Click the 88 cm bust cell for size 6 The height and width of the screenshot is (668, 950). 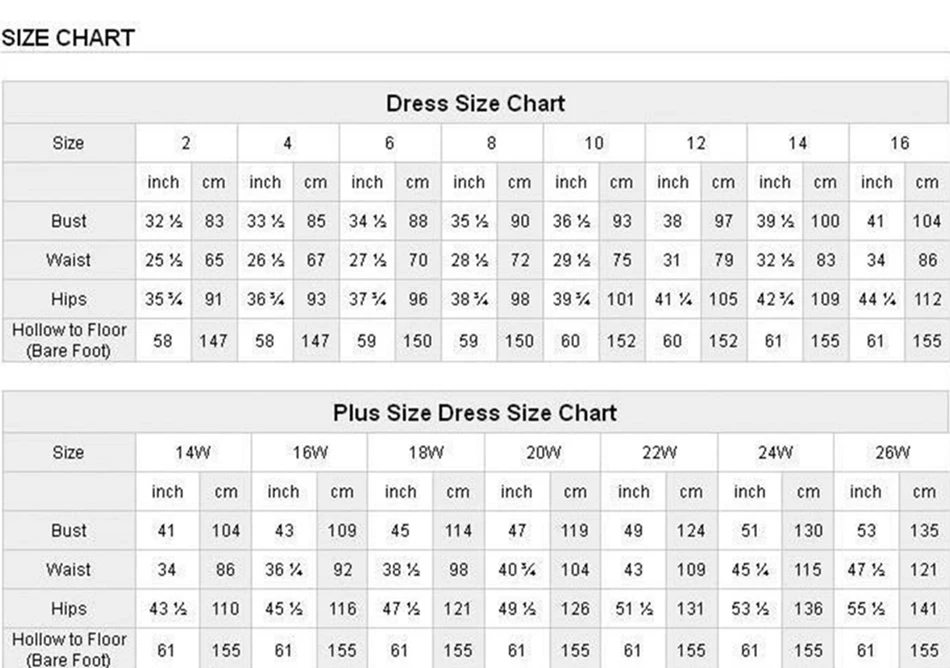tap(417, 221)
